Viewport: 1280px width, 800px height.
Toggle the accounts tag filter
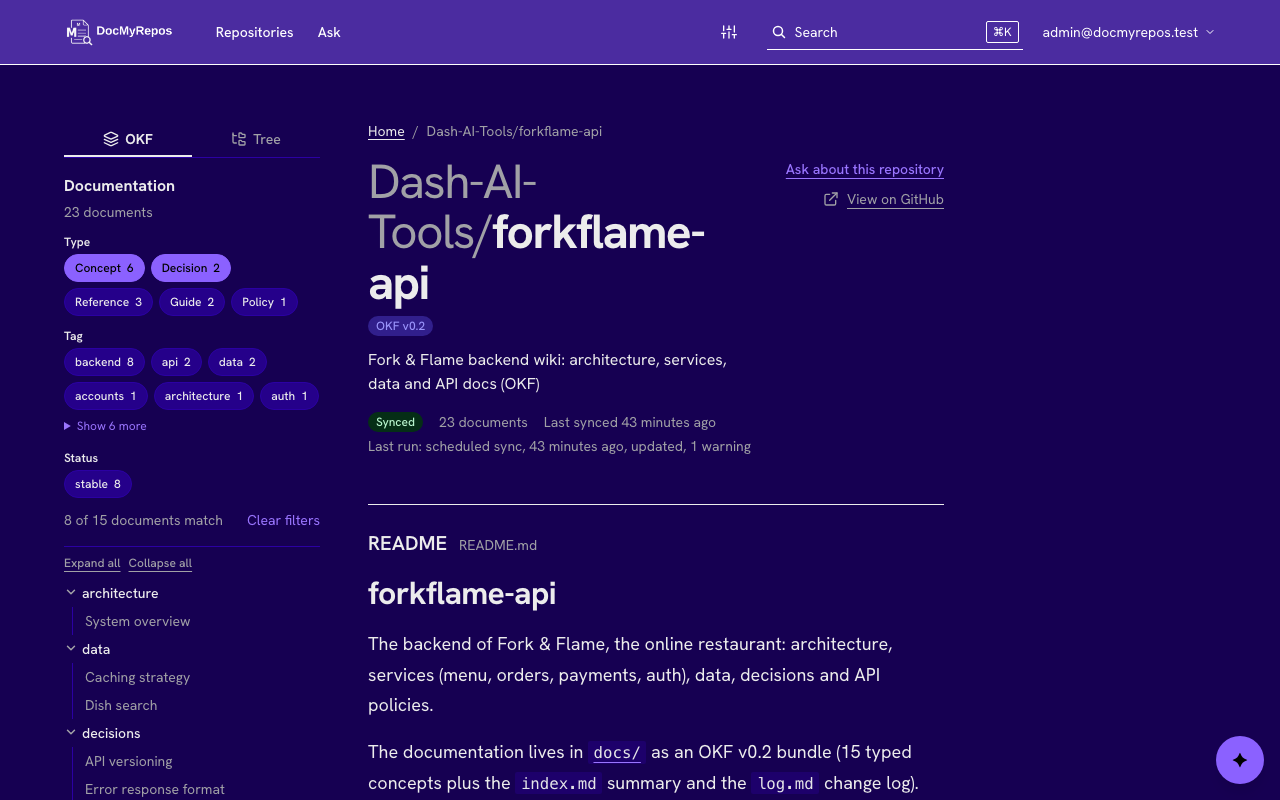coord(106,396)
